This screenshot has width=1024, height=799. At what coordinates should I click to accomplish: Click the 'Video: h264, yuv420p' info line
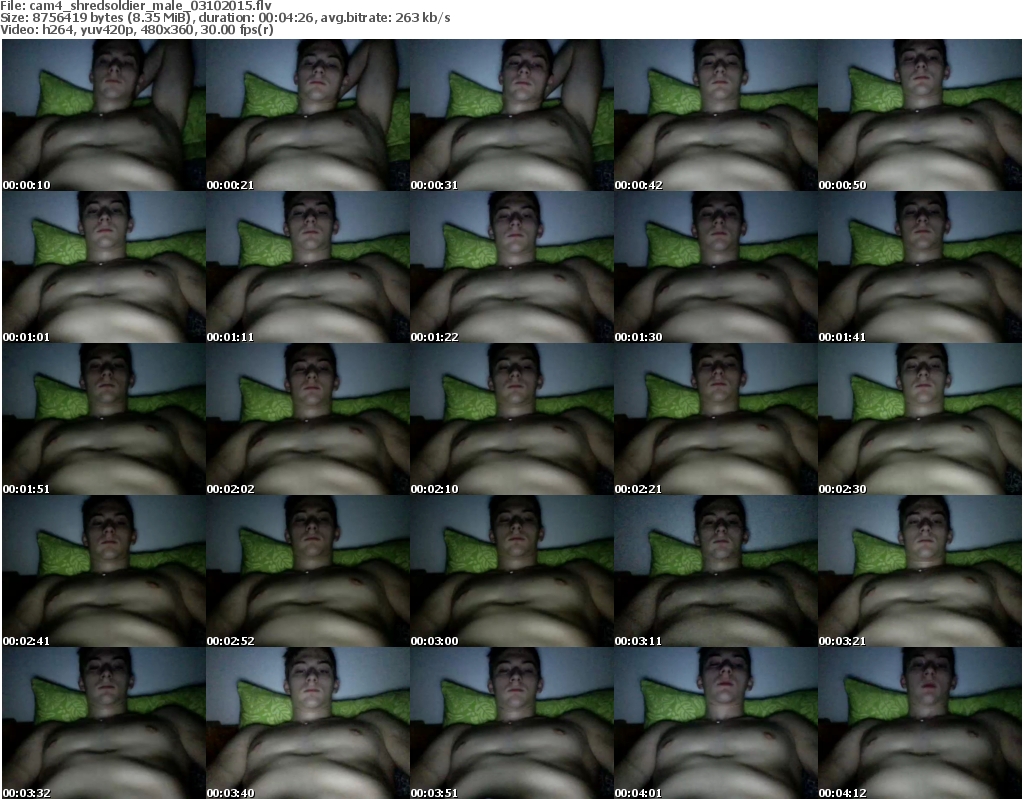coord(136,30)
